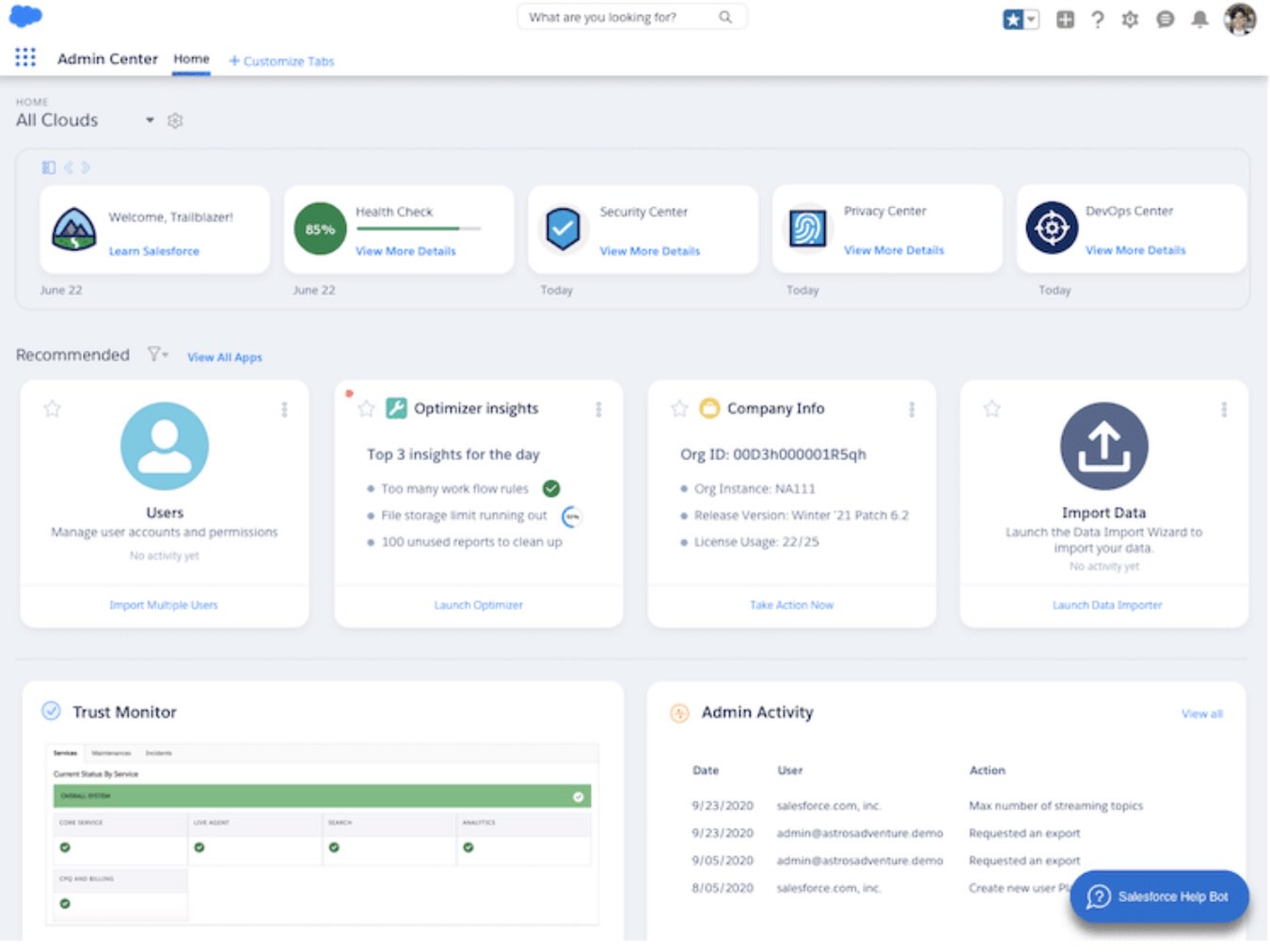The image size is (1270, 952).
Task: Go to next carousel card arrow
Action: tap(86, 167)
